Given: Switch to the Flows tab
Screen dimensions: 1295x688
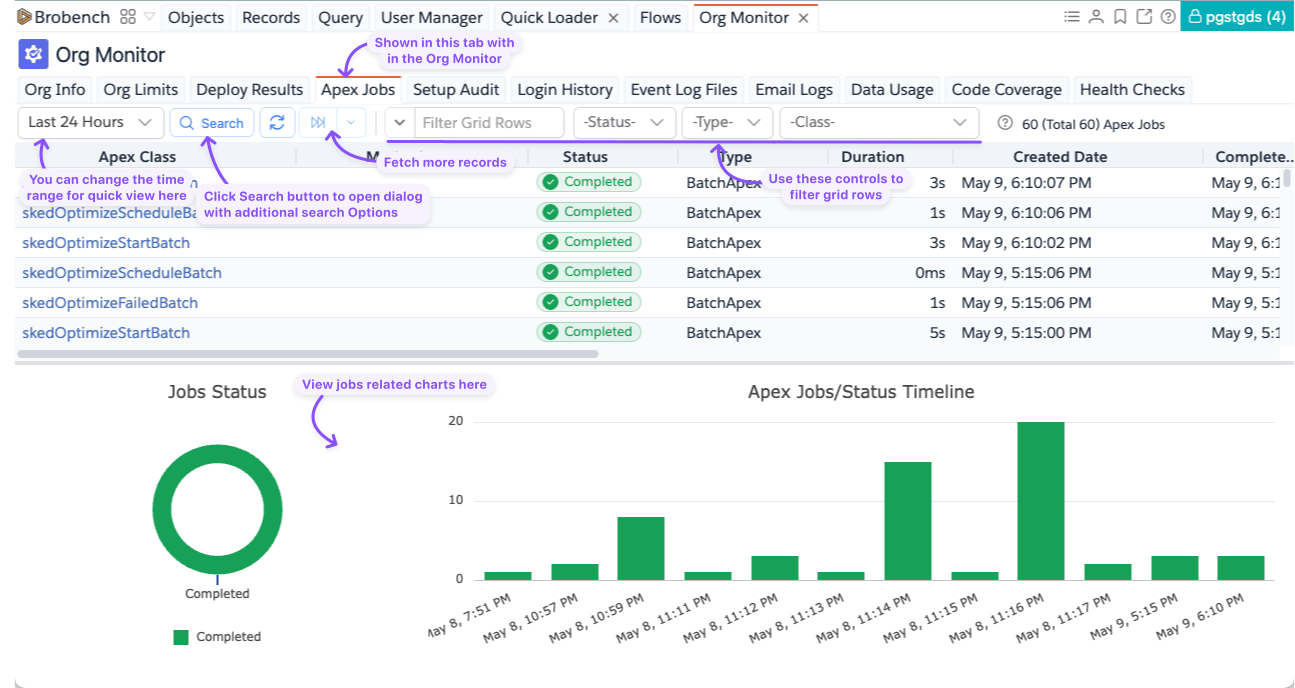Looking at the screenshot, I should point(660,18).
